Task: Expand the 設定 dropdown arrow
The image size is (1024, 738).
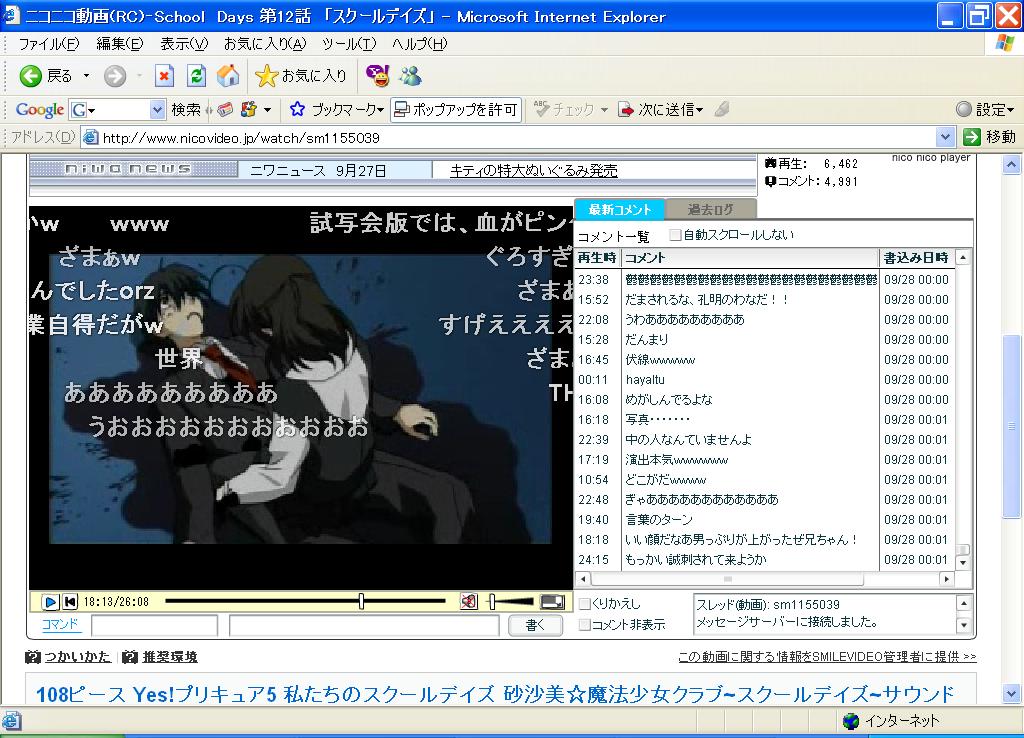Action: pyautogui.click(x=1011, y=110)
